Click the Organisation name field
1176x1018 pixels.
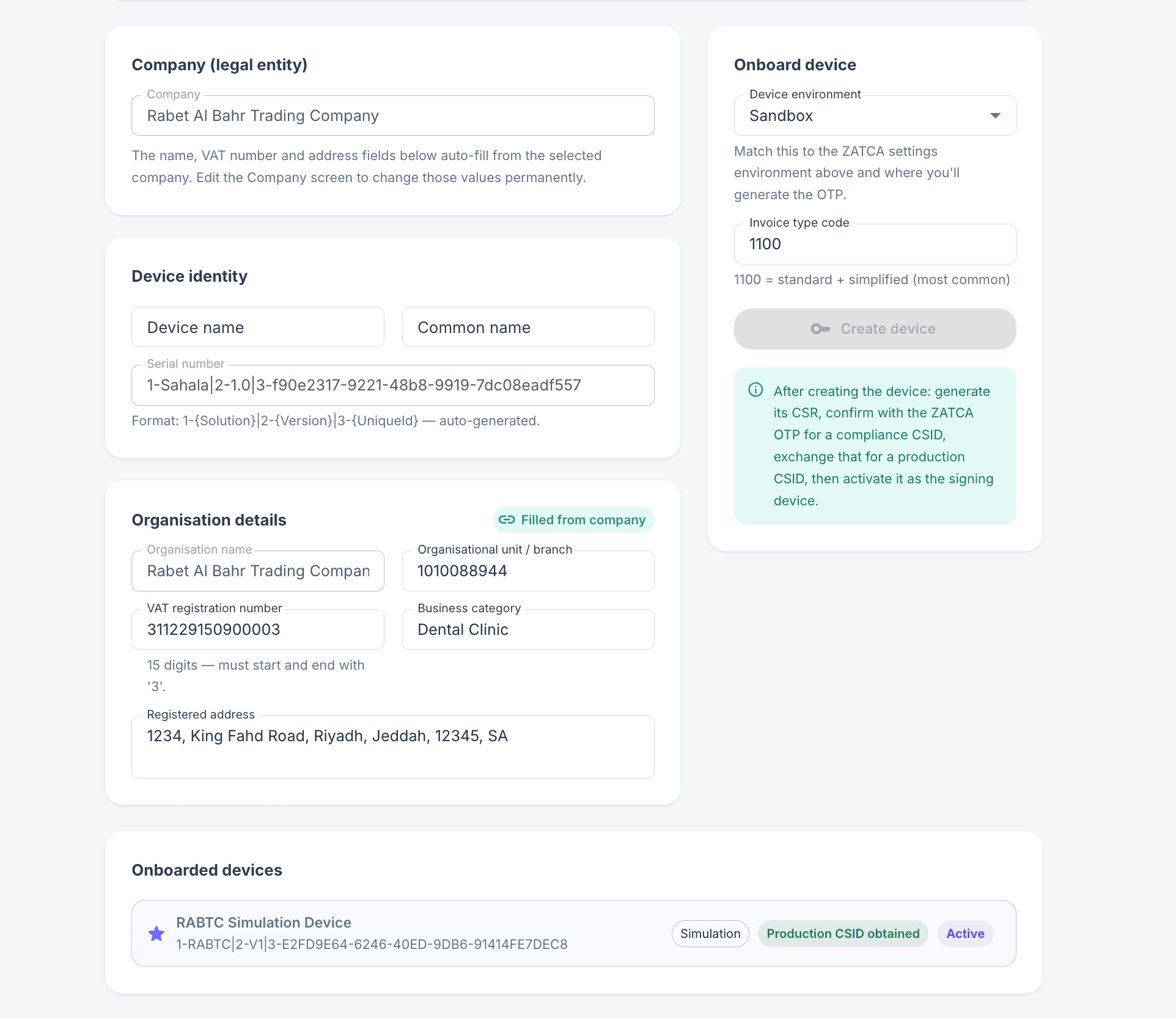tap(257, 571)
